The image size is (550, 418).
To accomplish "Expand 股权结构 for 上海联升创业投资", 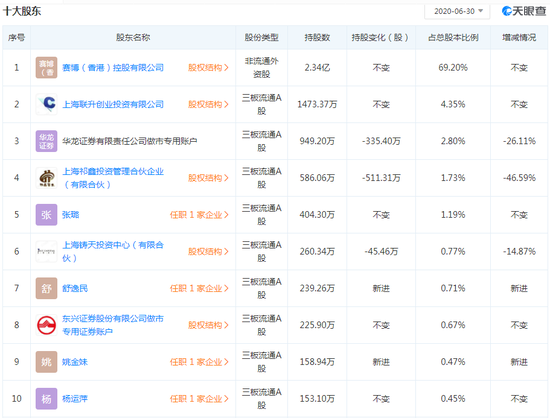I will pyautogui.click(x=208, y=104).
